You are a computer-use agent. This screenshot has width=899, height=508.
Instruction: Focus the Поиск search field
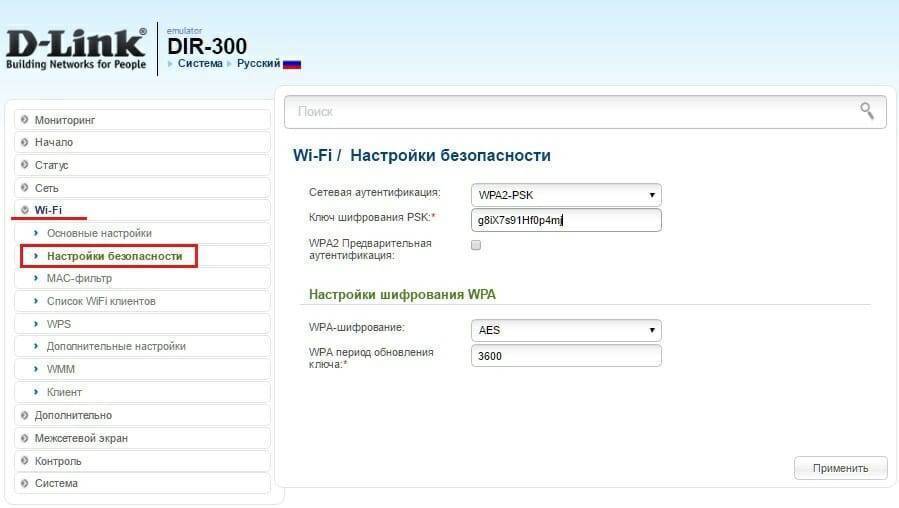point(585,111)
